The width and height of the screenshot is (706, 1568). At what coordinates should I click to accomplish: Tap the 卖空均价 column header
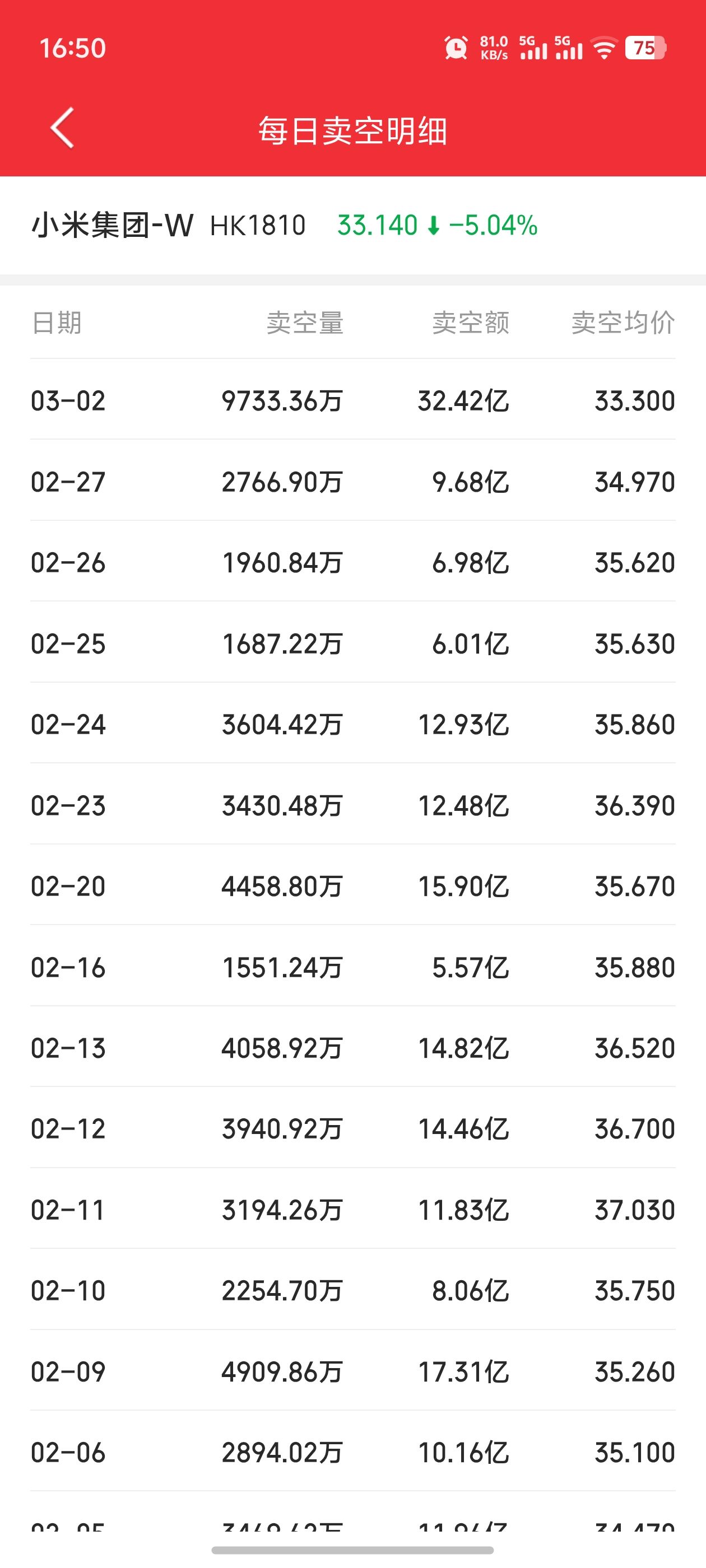[623, 323]
